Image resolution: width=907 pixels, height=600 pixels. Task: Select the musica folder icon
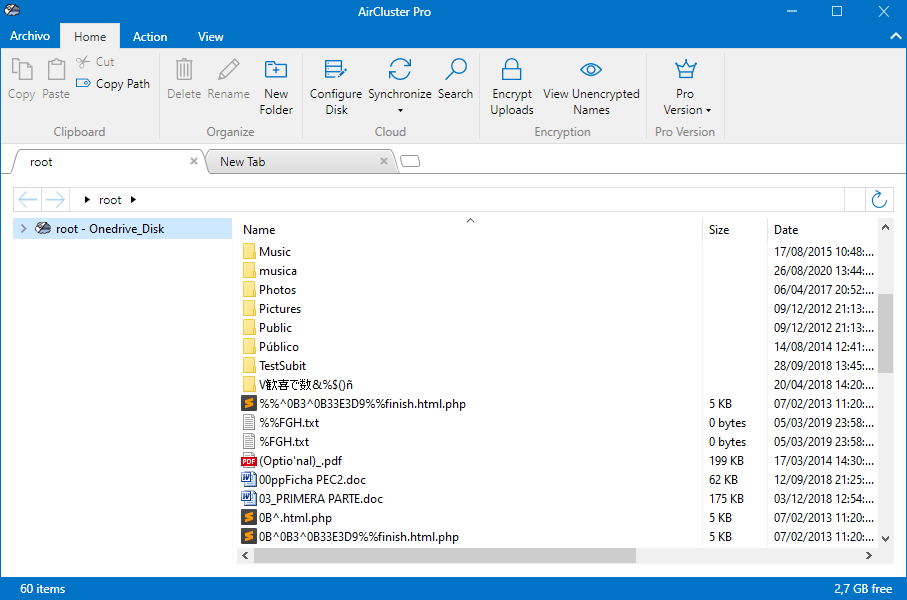coord(249,271)
